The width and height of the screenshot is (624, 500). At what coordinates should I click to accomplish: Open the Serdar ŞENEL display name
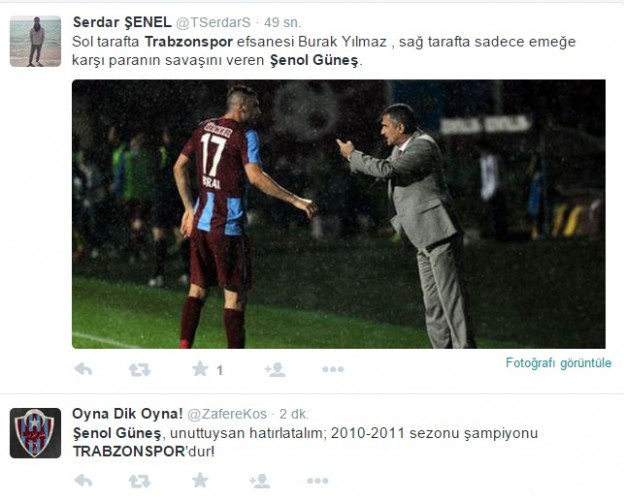[x=122, y=22]
